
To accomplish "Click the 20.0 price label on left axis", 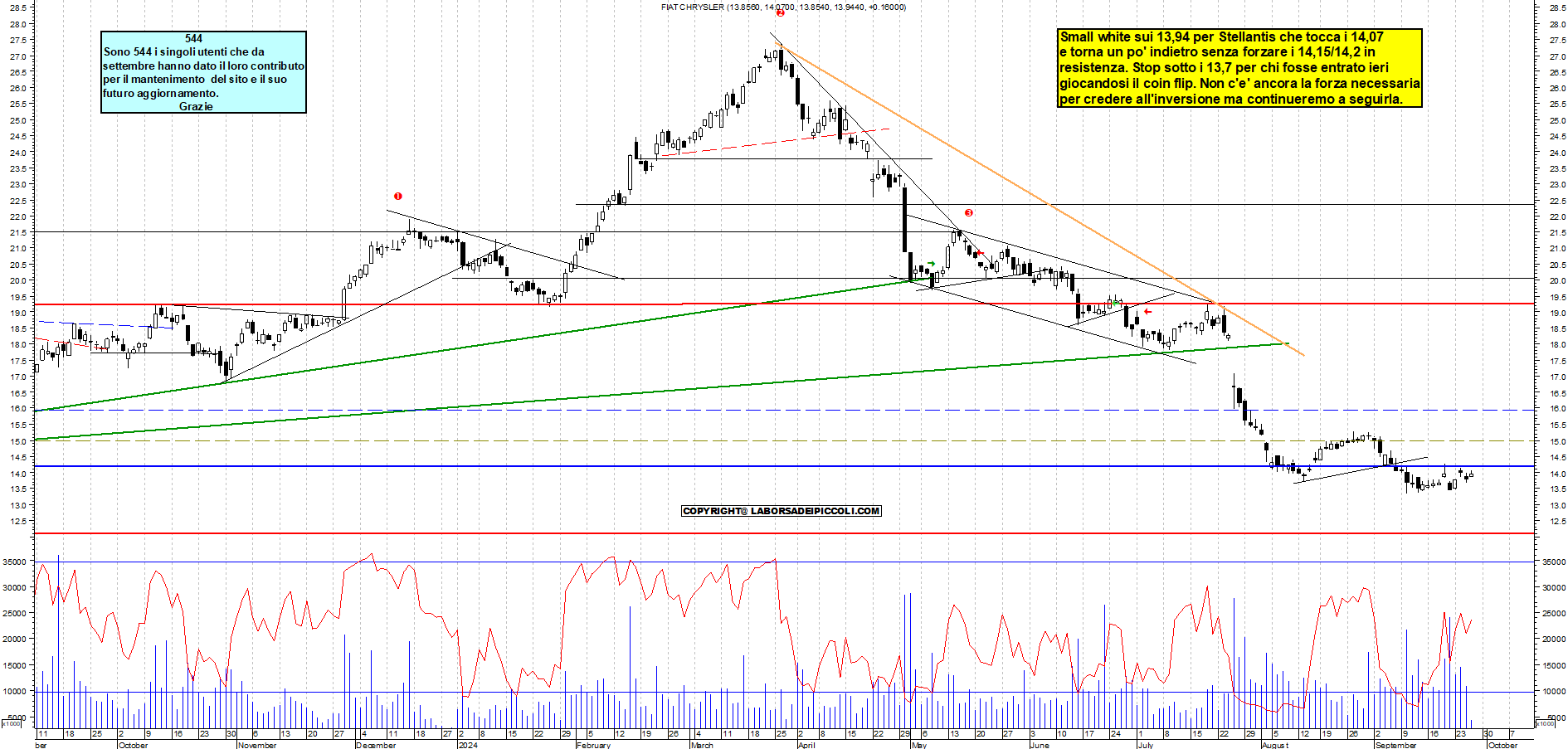I will click(18, 280).
